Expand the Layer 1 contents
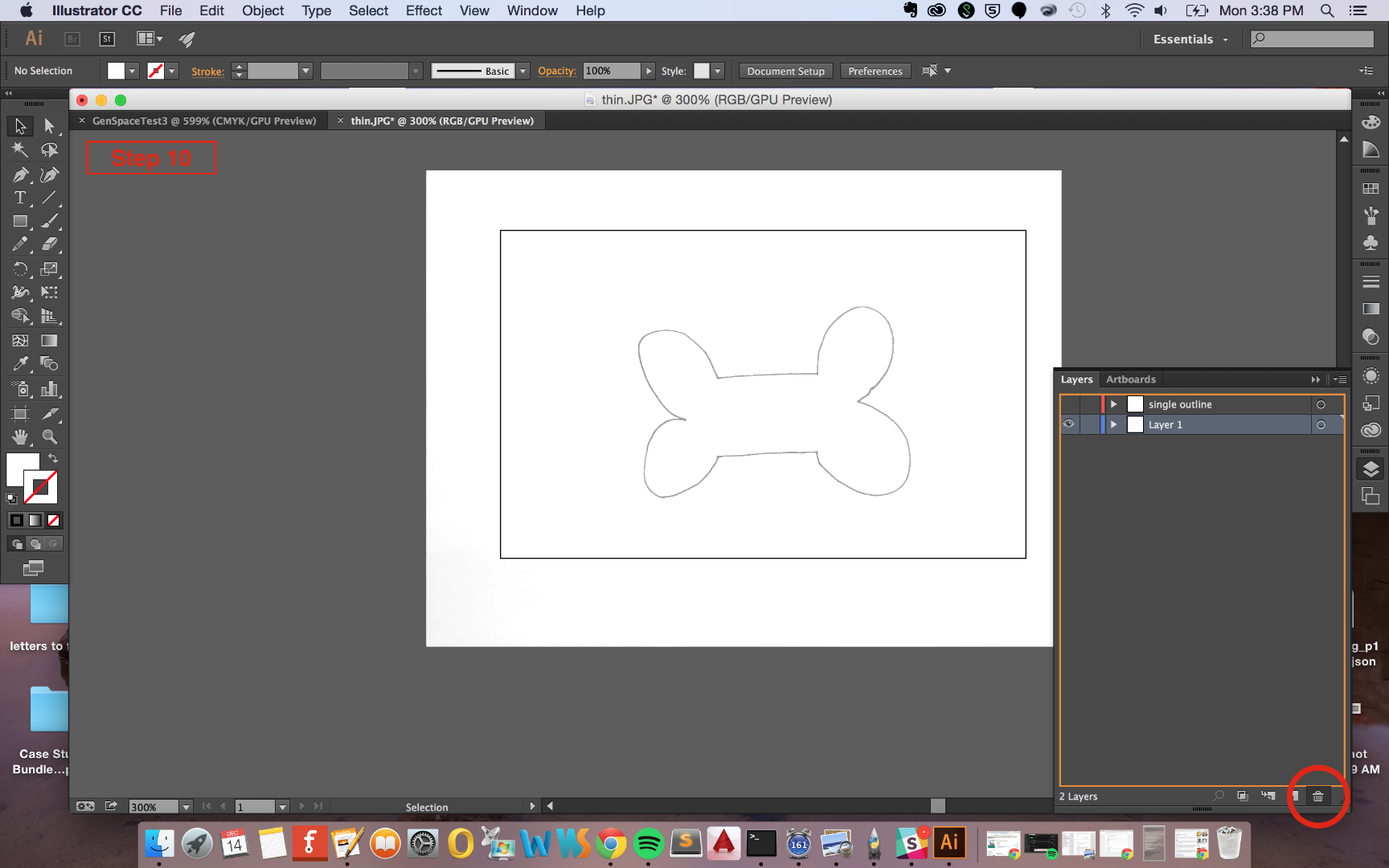The image size is (1389, 868). click(1114, 424)
